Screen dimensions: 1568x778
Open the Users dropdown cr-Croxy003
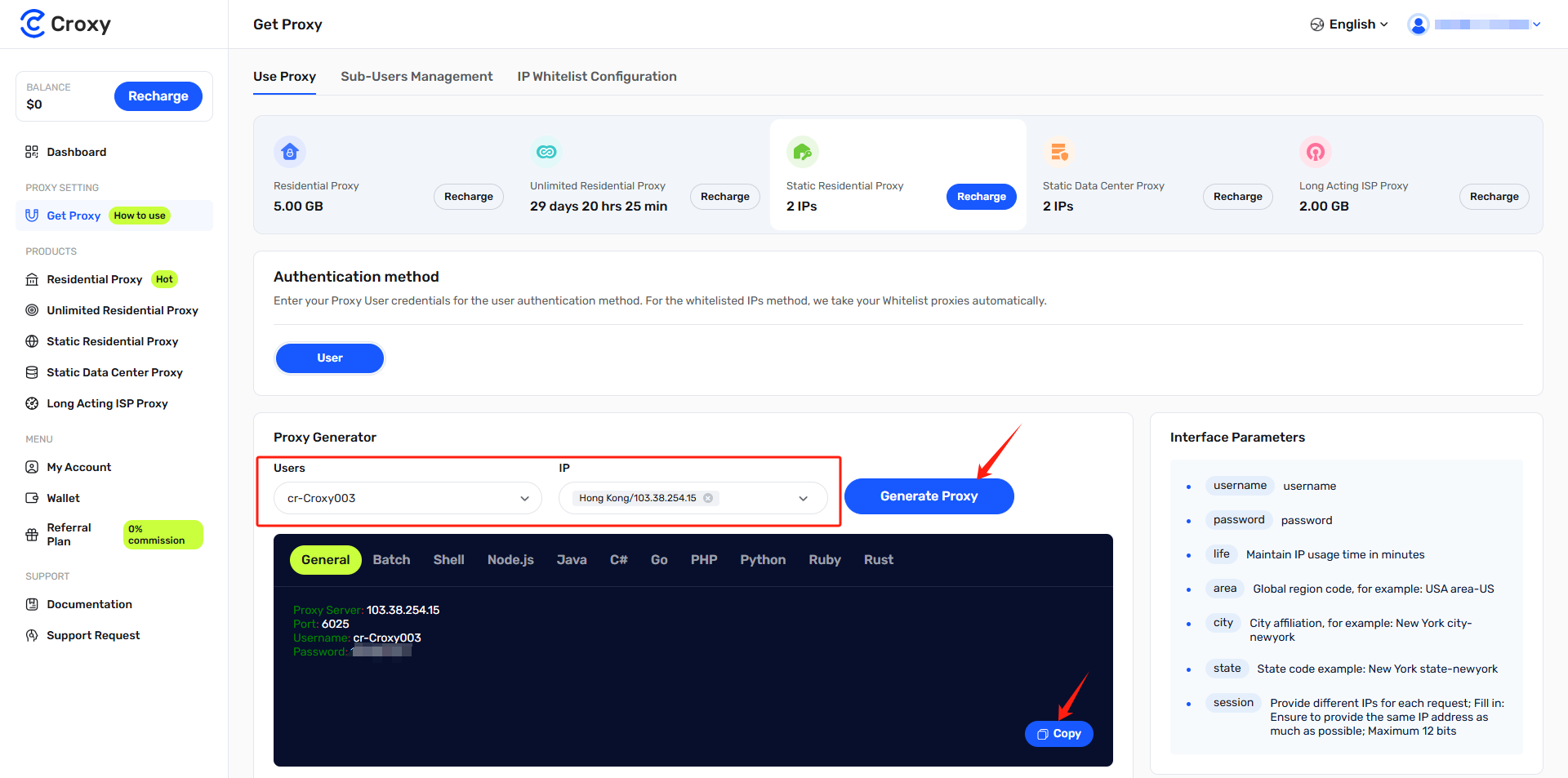click(408, 498)
